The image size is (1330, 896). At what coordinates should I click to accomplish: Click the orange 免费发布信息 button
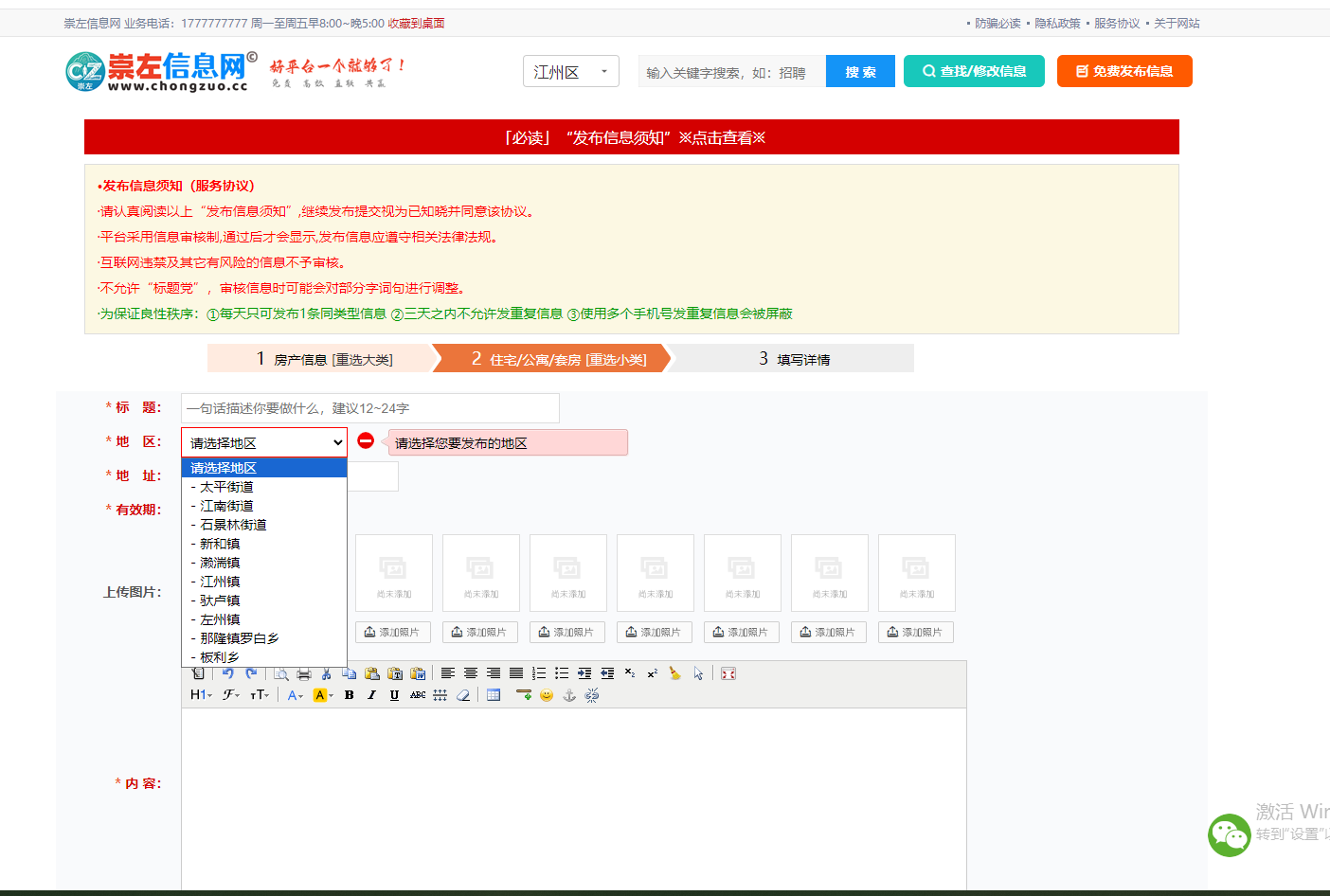(1124, 71)
